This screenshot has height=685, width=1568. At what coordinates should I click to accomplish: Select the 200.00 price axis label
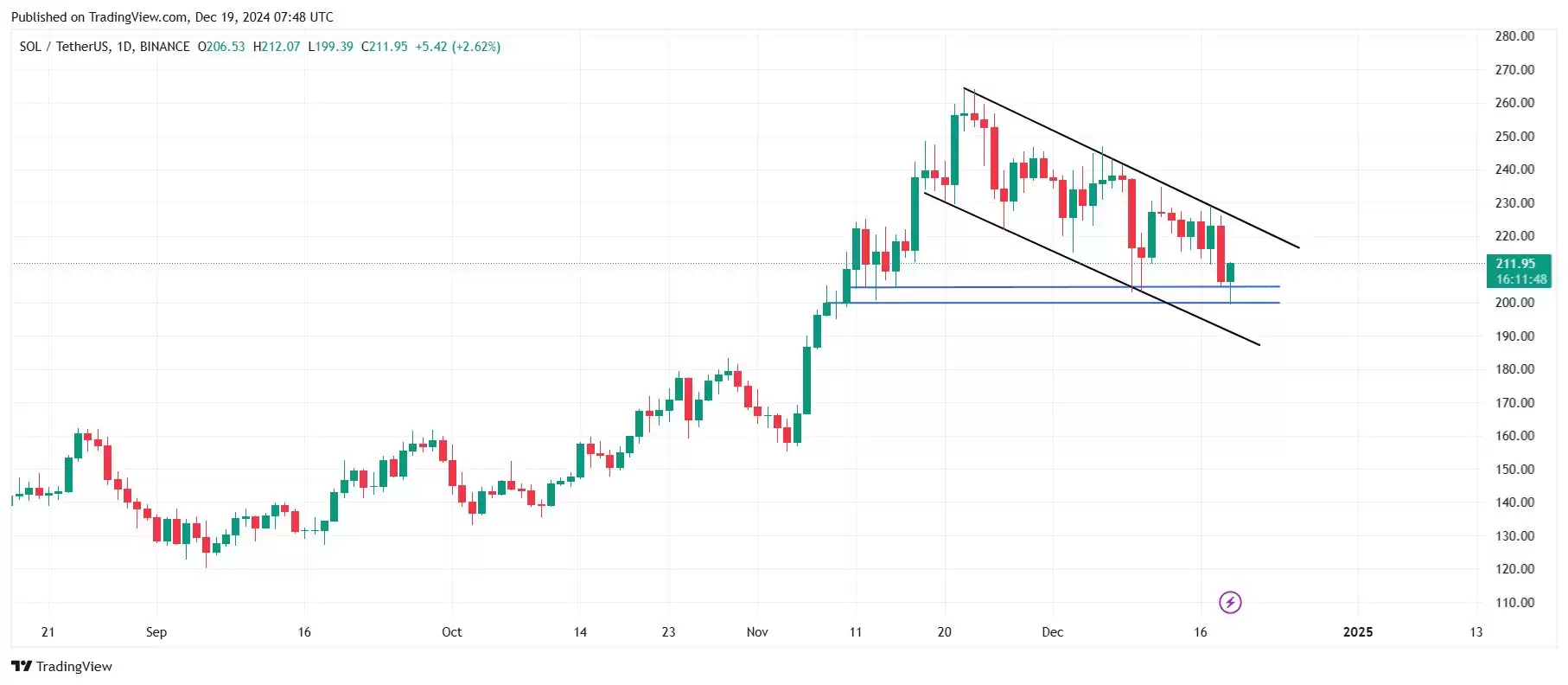click(x=1514, y=303)
